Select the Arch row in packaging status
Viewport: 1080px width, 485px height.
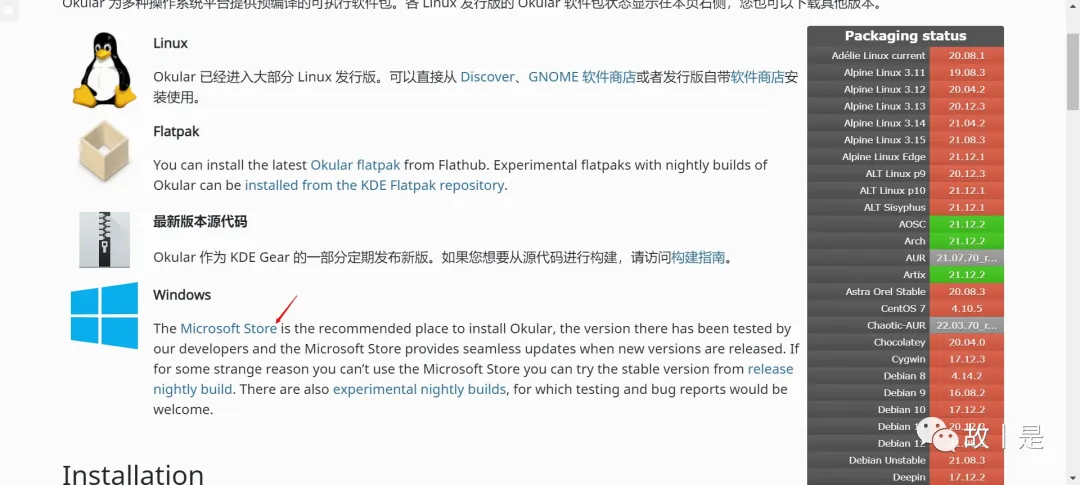(x=905, y=241)
